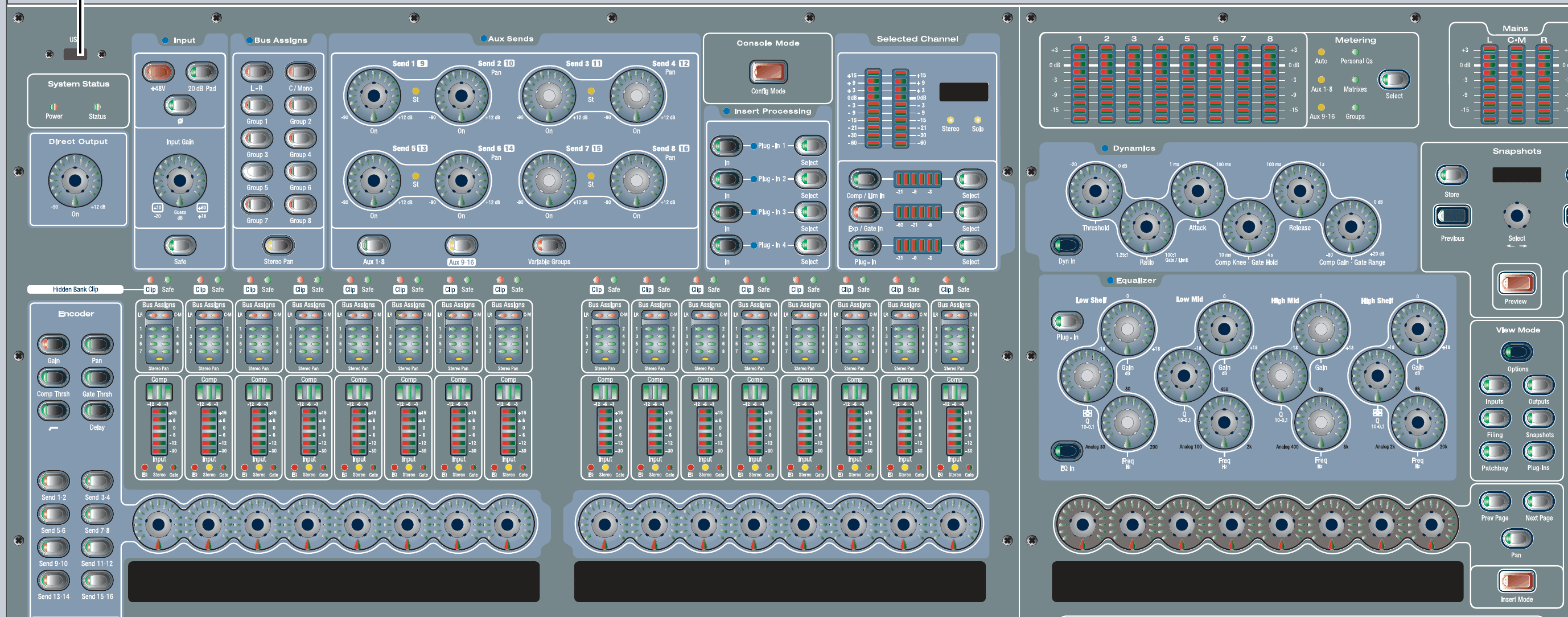1568x617 pixels.
Task: Toggle Group 8 bus assign
Action: pyautogui.click(x=300, y=204)
